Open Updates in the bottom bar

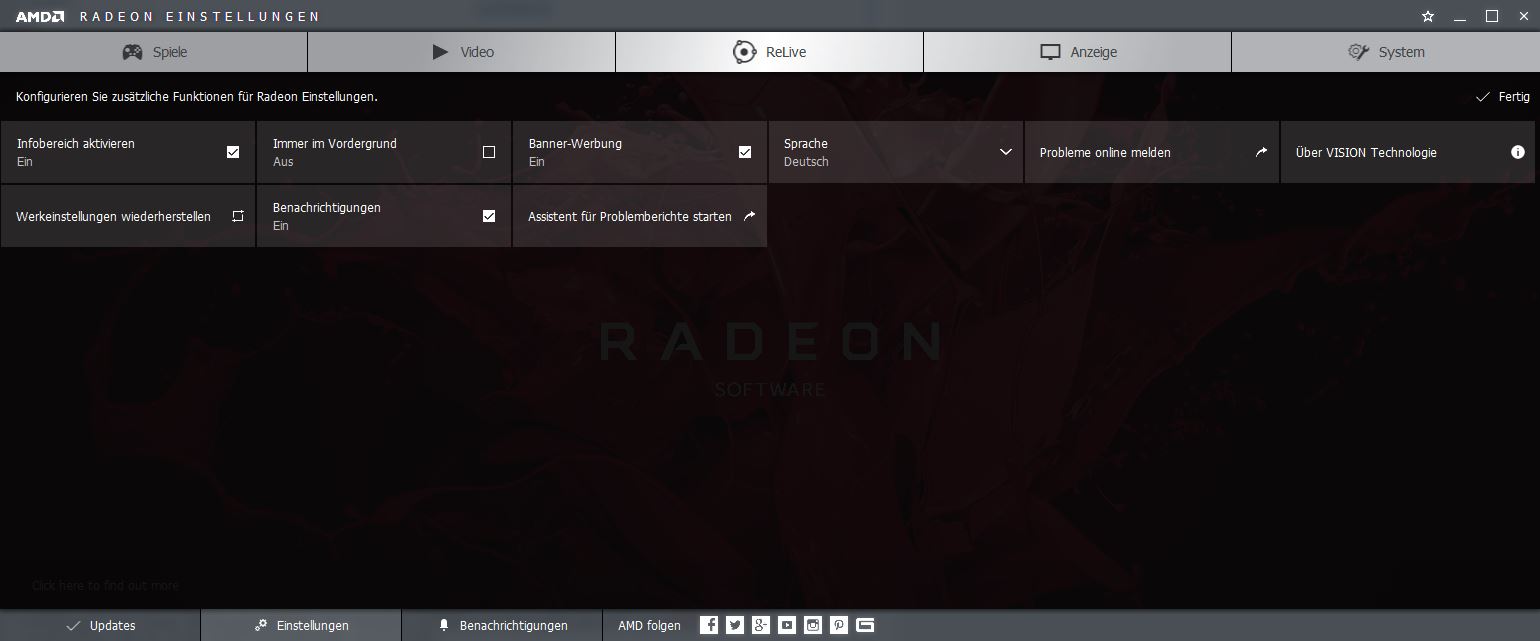point(100,625)
